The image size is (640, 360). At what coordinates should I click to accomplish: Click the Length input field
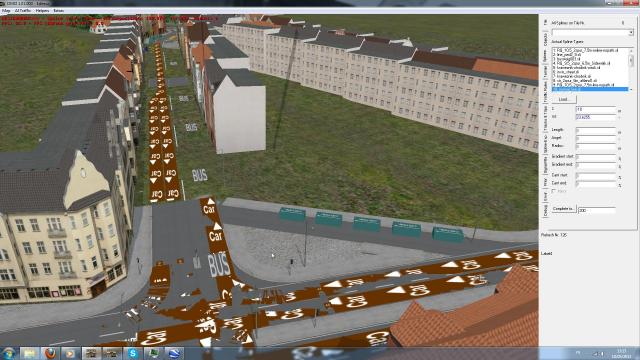point(596,130)
